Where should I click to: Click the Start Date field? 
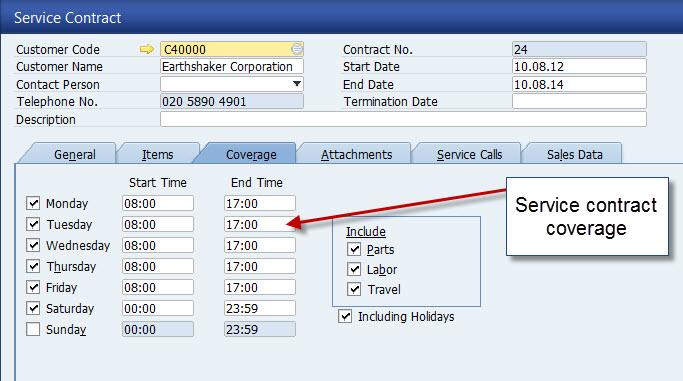point(579,66)
